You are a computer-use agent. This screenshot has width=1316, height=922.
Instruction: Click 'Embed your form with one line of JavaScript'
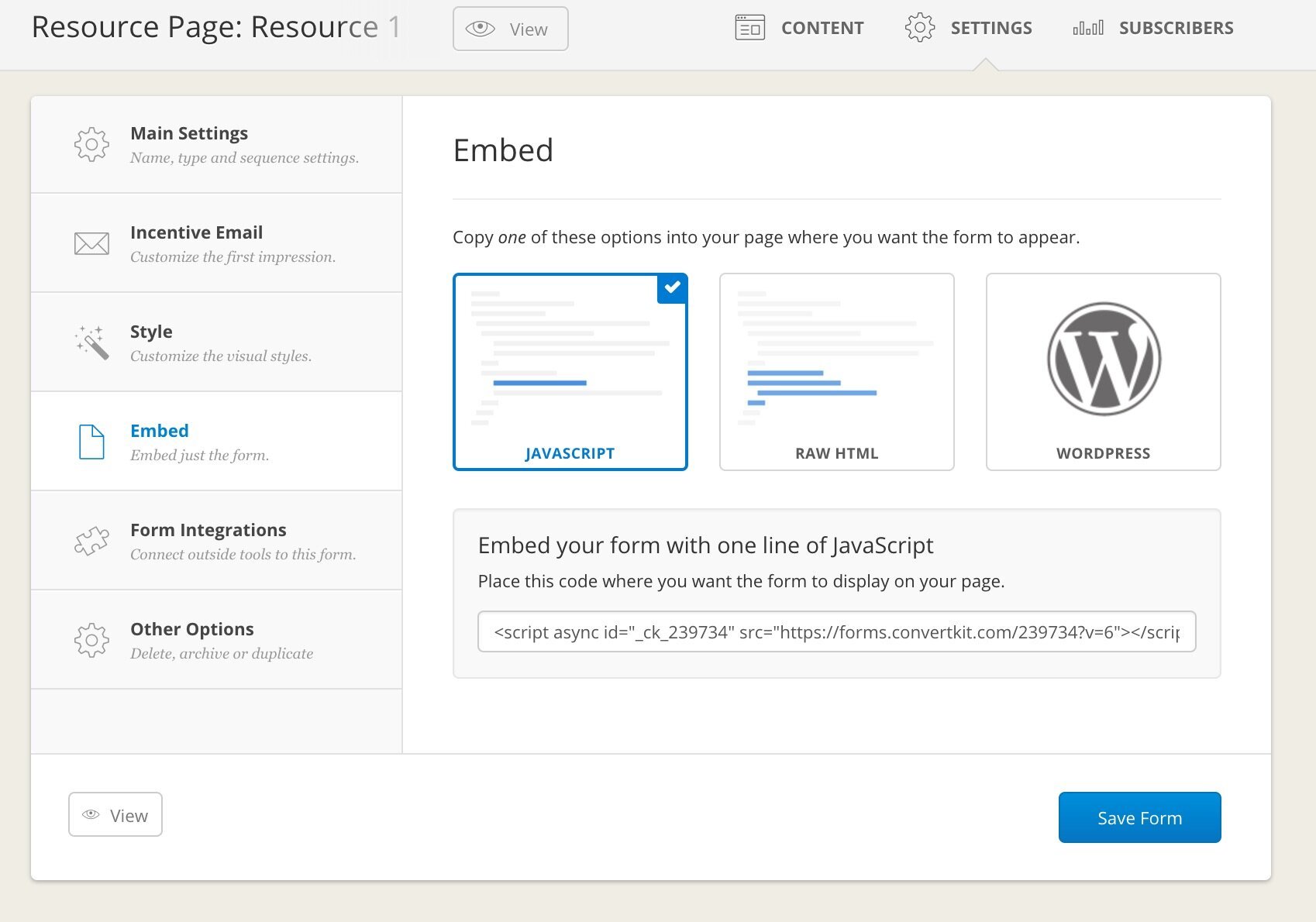tap(706, 545)
